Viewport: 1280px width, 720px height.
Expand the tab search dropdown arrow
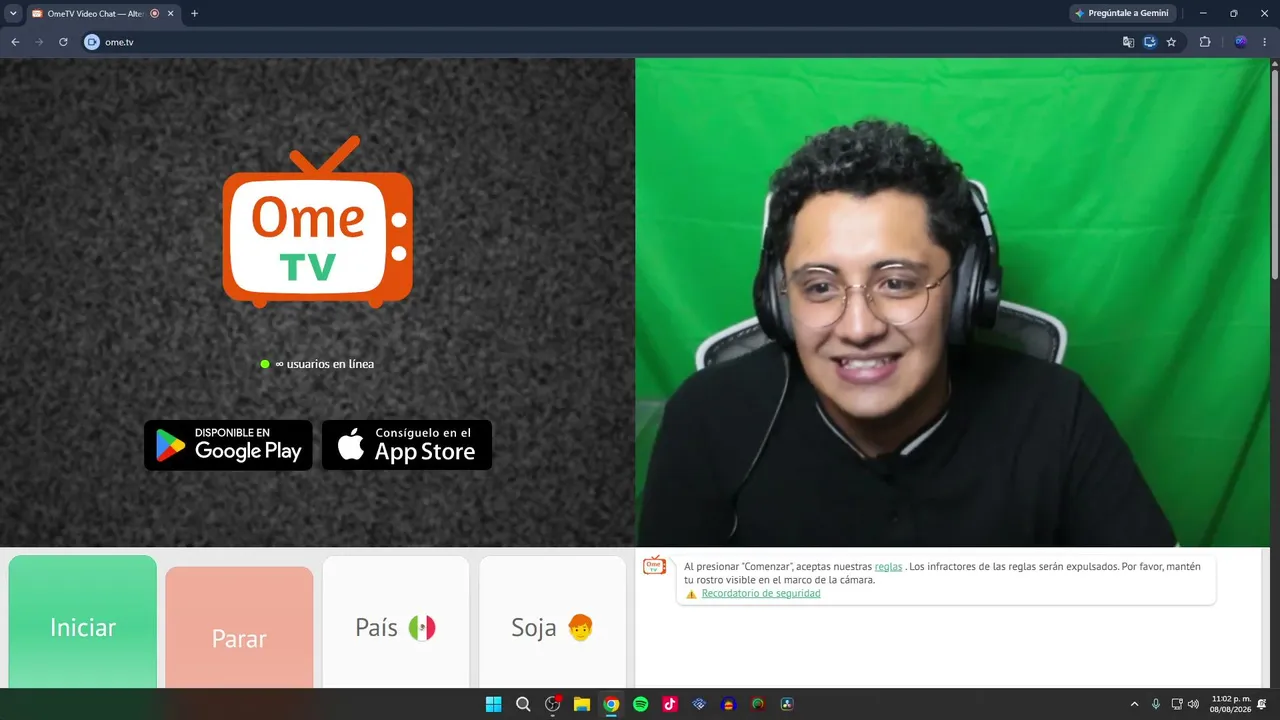pos(13,14)
